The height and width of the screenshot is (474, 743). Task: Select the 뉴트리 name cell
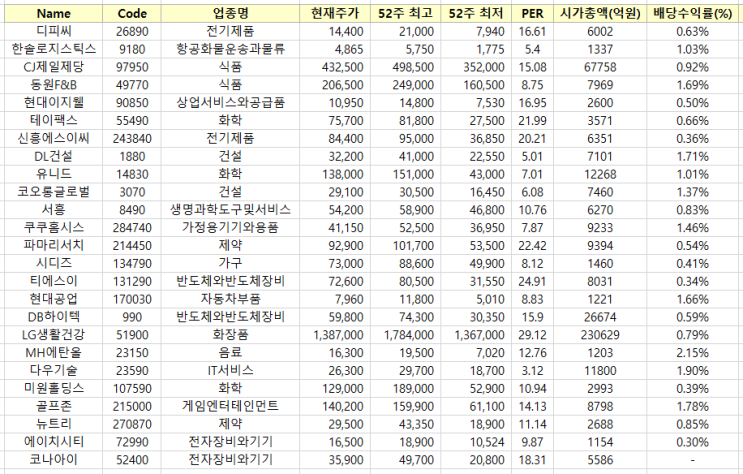pyautogui.click(x=54, y=424)
